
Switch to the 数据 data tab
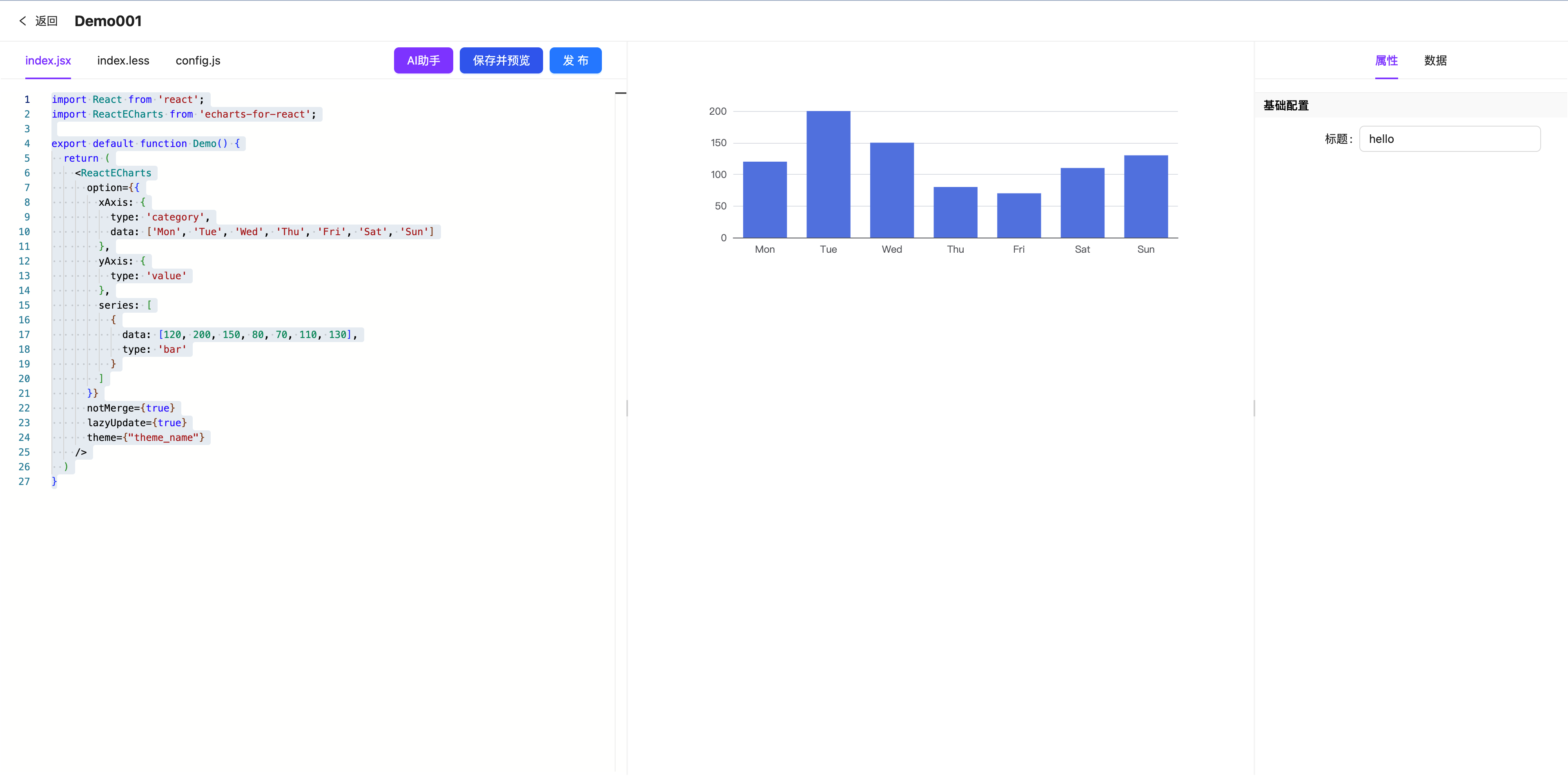click(x=1435, y=60)
